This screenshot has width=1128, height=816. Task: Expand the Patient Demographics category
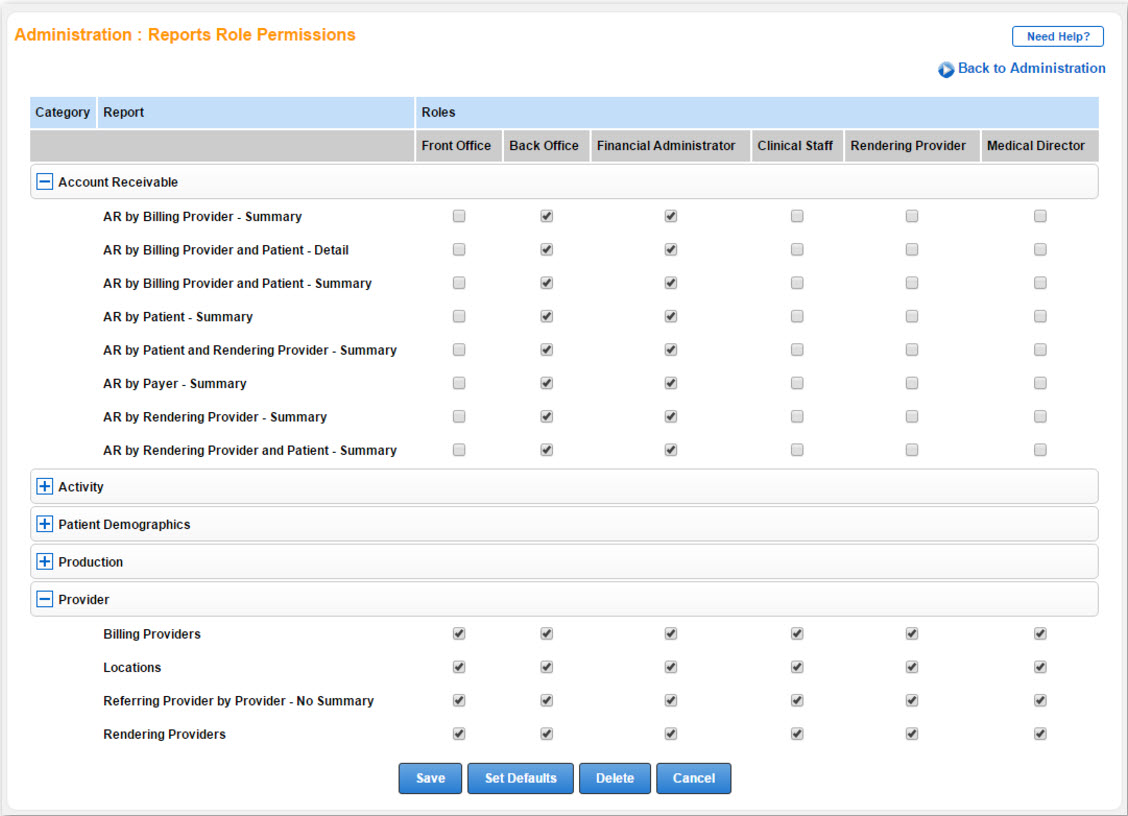tap(44, 524)
